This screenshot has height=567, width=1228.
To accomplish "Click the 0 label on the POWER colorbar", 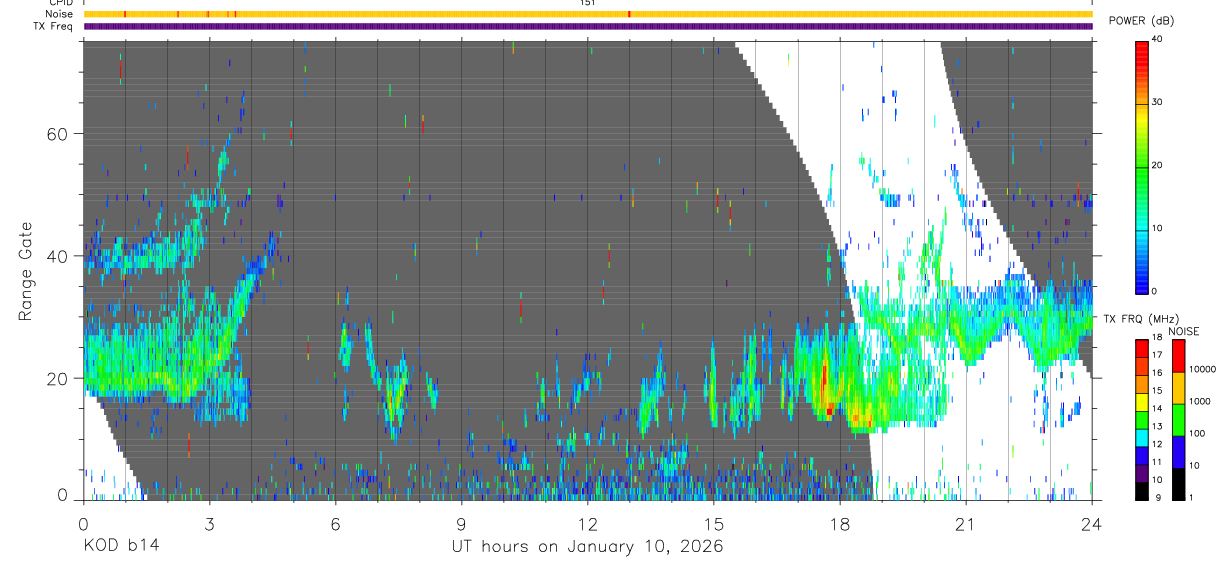I will [x=1155, y=291].
